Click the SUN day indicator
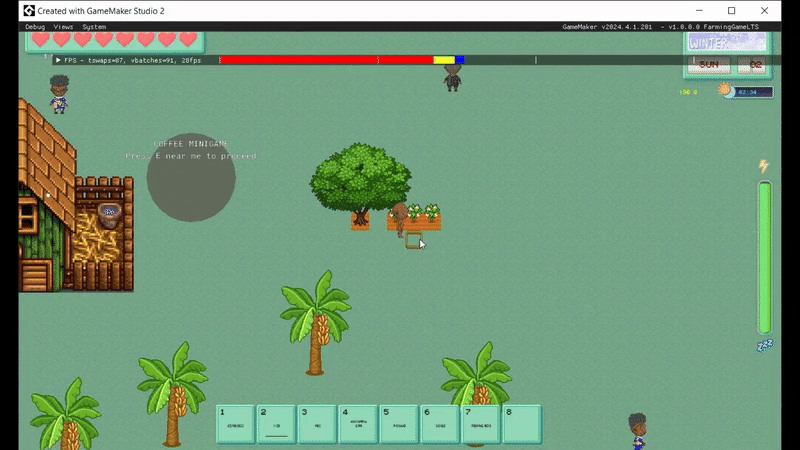 (708, 65)
